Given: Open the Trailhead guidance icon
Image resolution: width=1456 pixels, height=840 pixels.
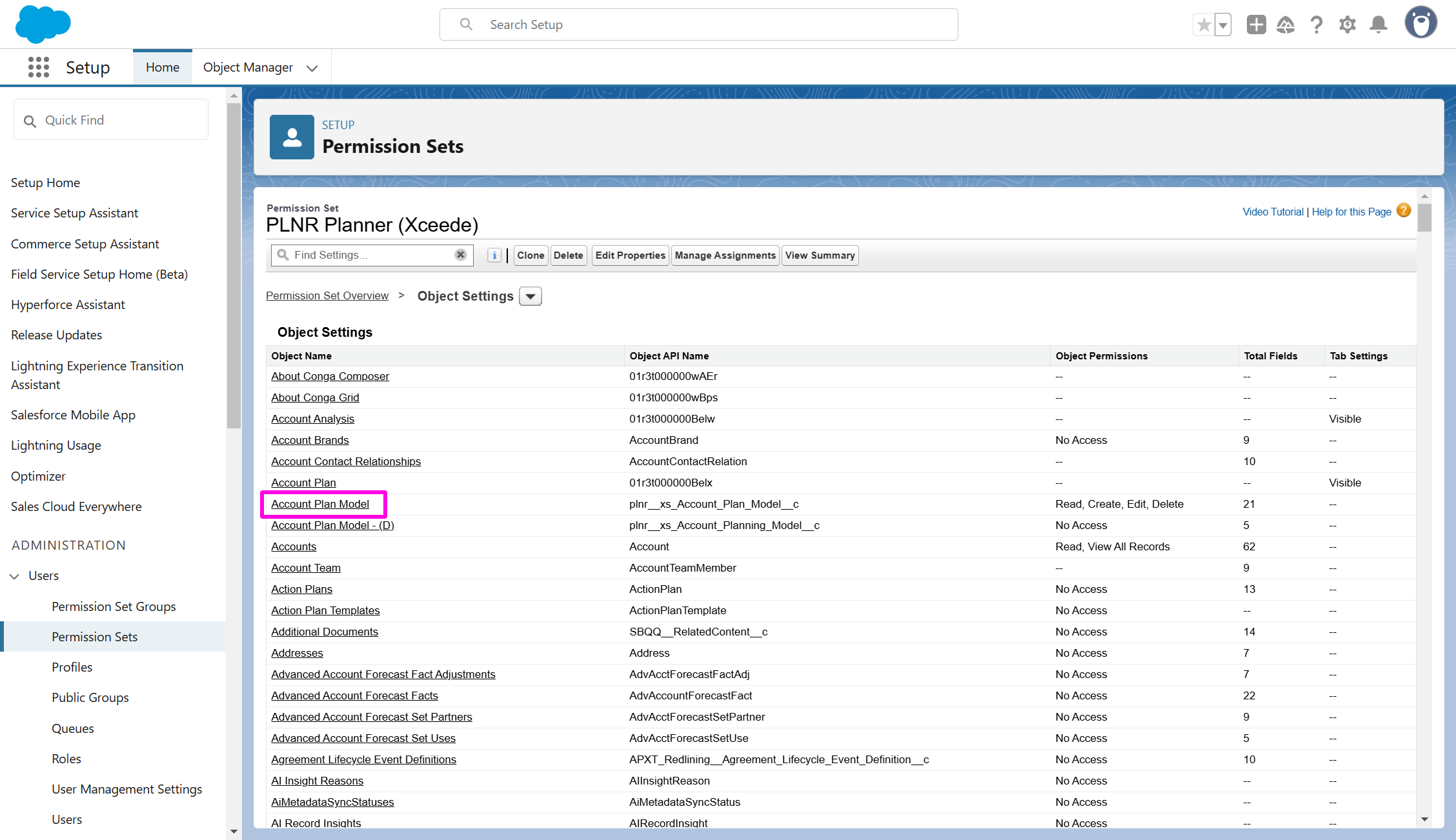Looking at the screenshot, I should point(1286,25).
